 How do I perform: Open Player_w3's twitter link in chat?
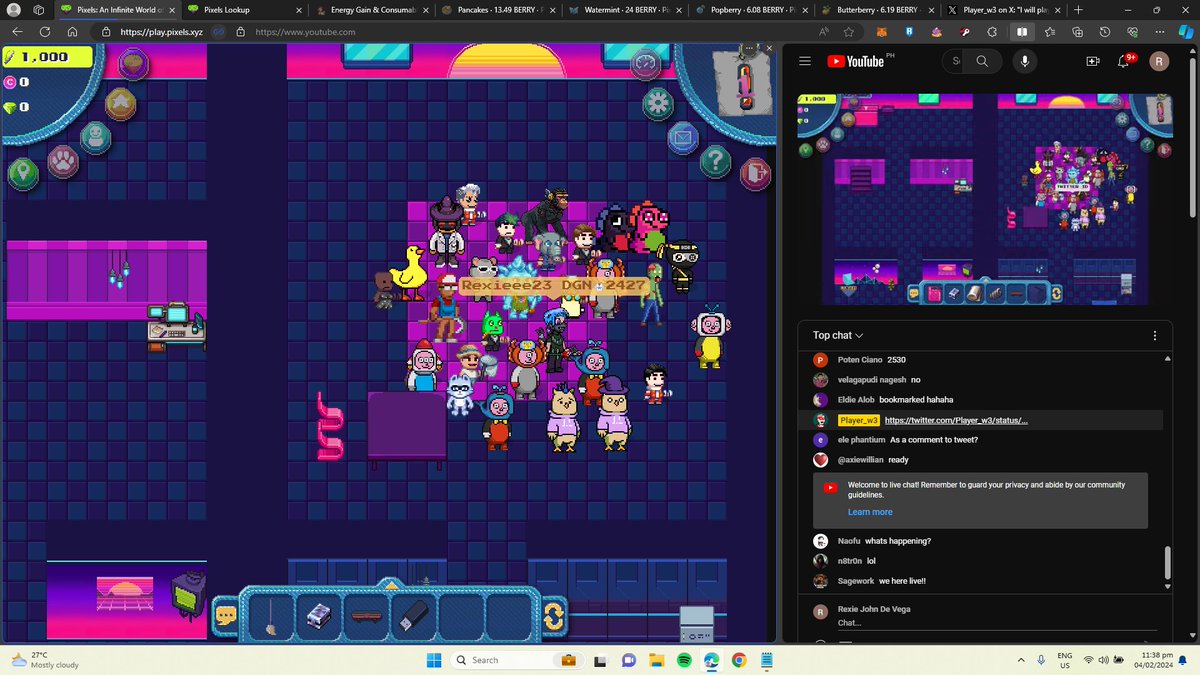[x=956, y=420]
